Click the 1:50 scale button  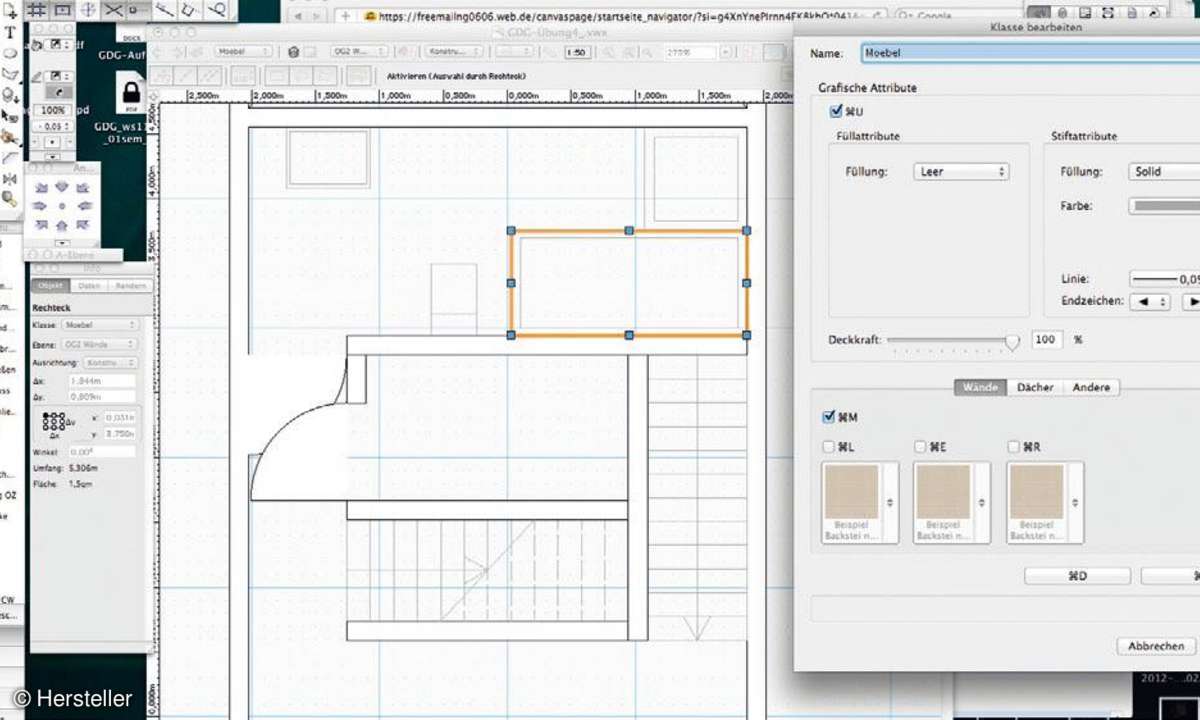tap(576, 52)
